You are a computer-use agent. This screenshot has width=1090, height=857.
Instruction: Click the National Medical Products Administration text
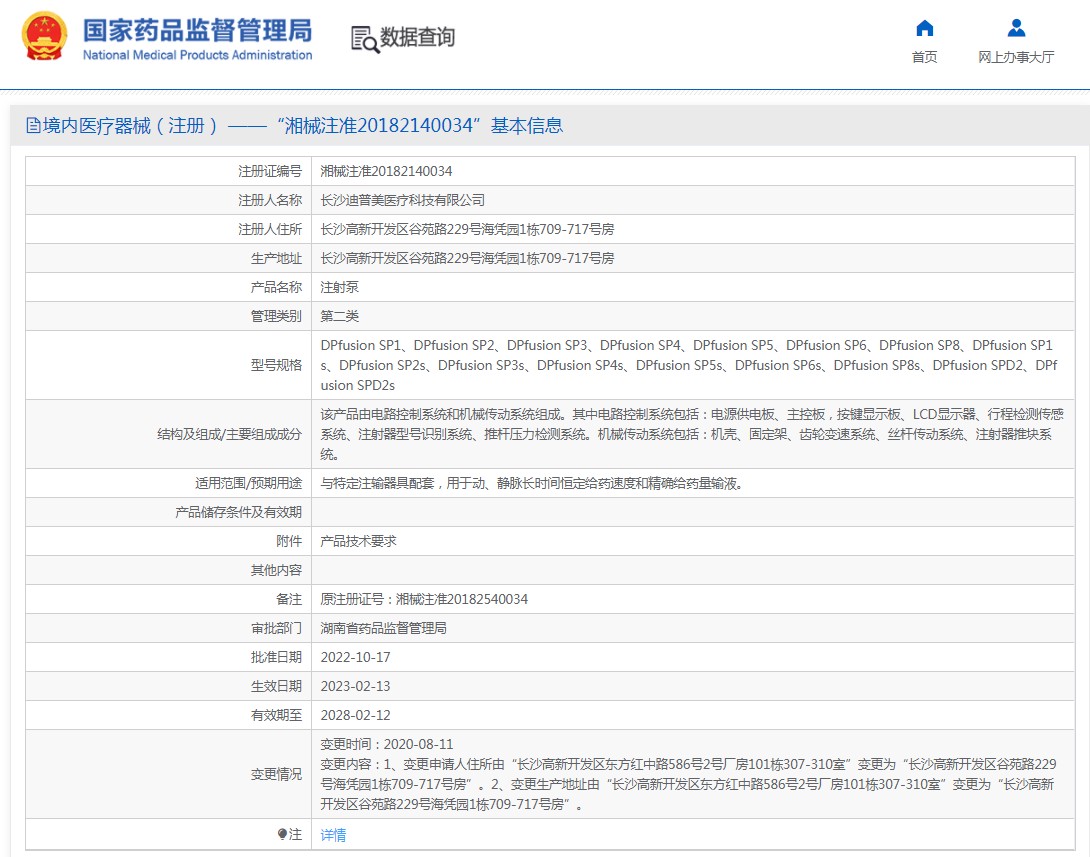197,55
